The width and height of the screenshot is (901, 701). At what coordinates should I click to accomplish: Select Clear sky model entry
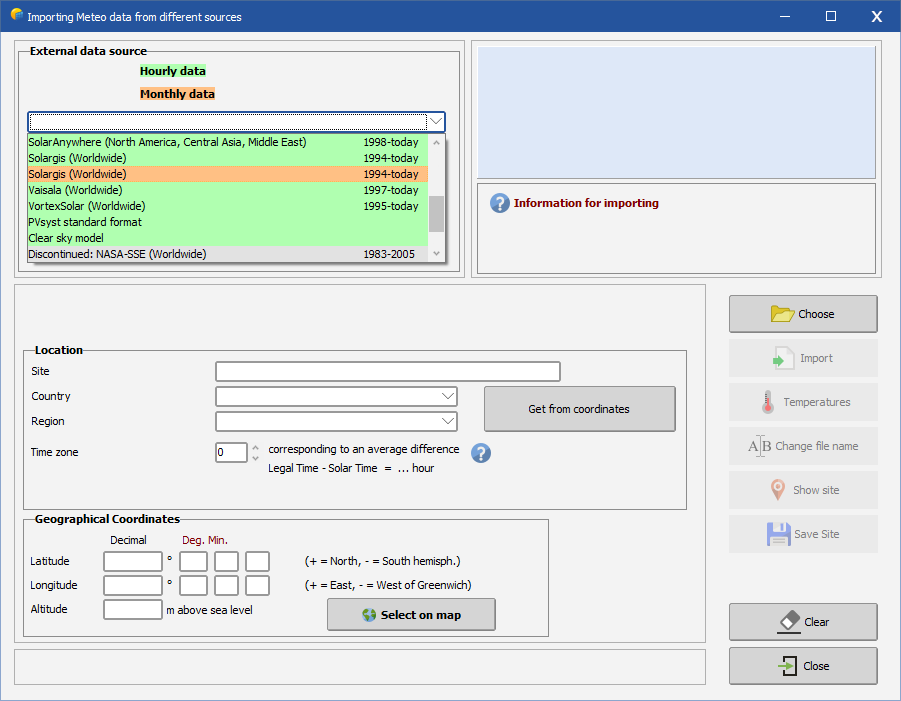(x=228, y=238)
